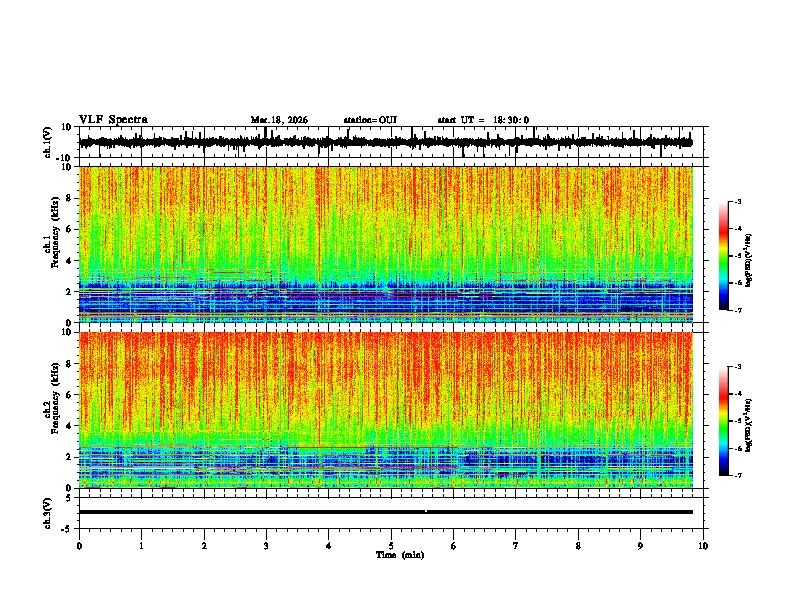Screen dimensions: 792x612
Task: Click the start UT value "18:30:0"
Action: tap(511, 120)
